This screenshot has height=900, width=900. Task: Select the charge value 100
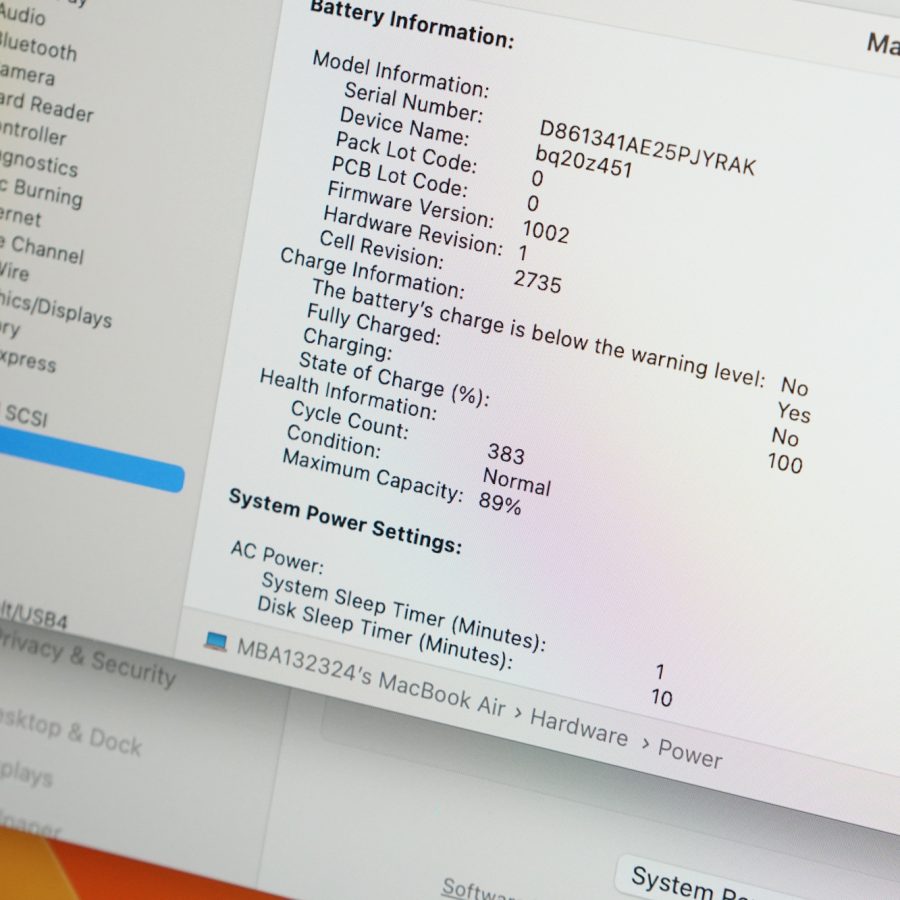785,463
